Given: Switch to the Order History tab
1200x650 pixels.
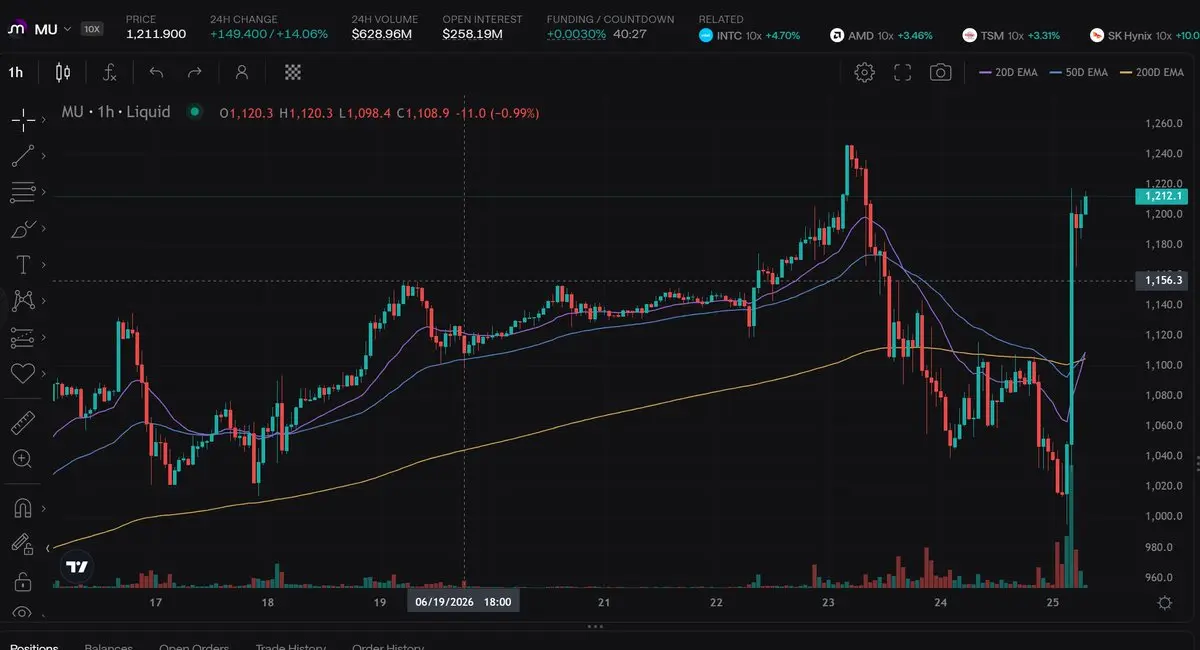Looking at the screenshot, I should point(388,645).
